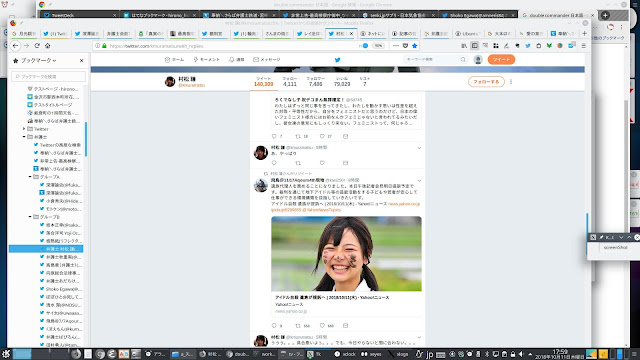Switch to the TweetDeck tab in Chrome window
This screenshot has height=360, width=640.
(x=80, y=15)
